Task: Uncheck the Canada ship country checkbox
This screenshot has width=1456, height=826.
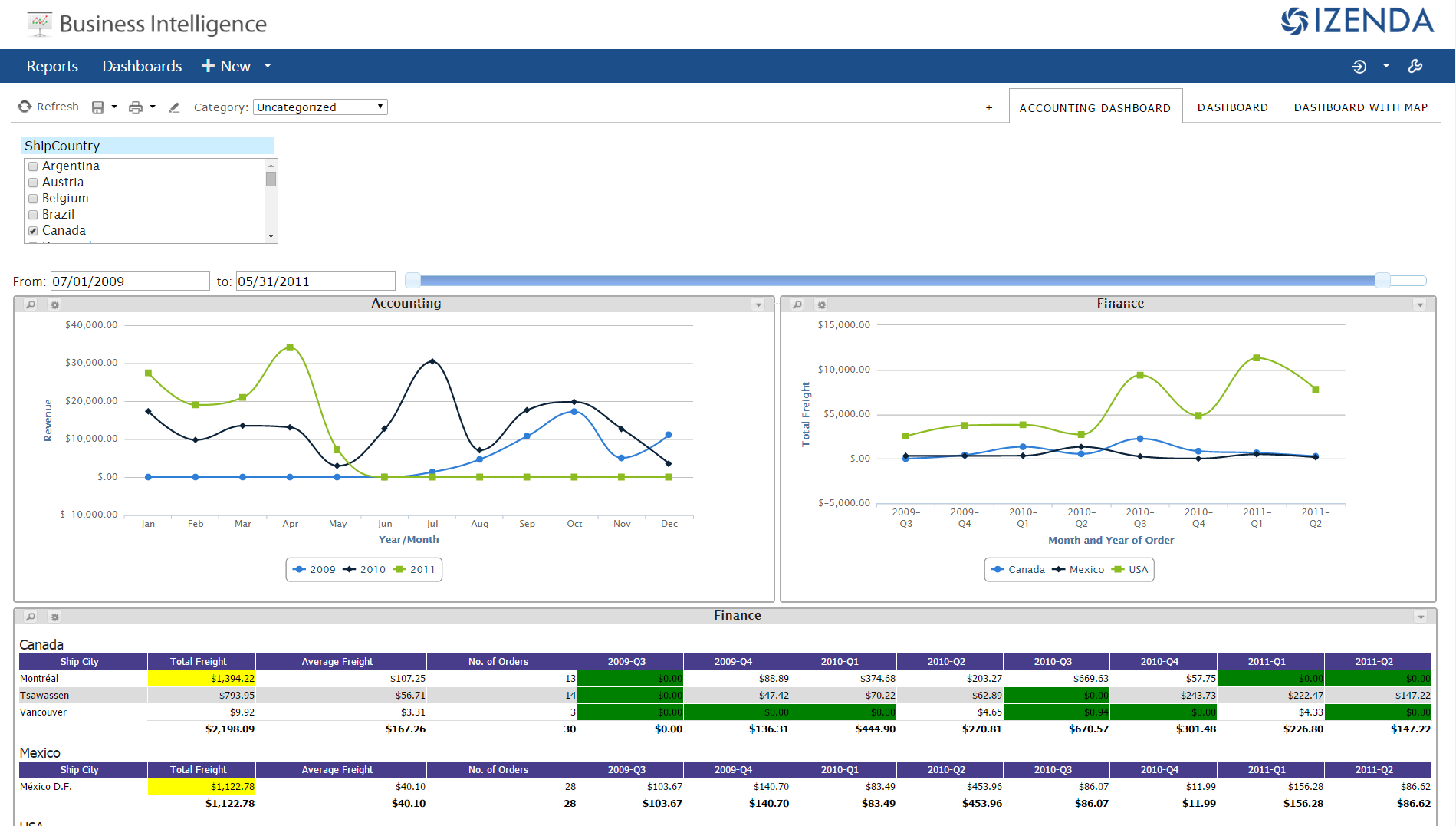Action: 33,231
